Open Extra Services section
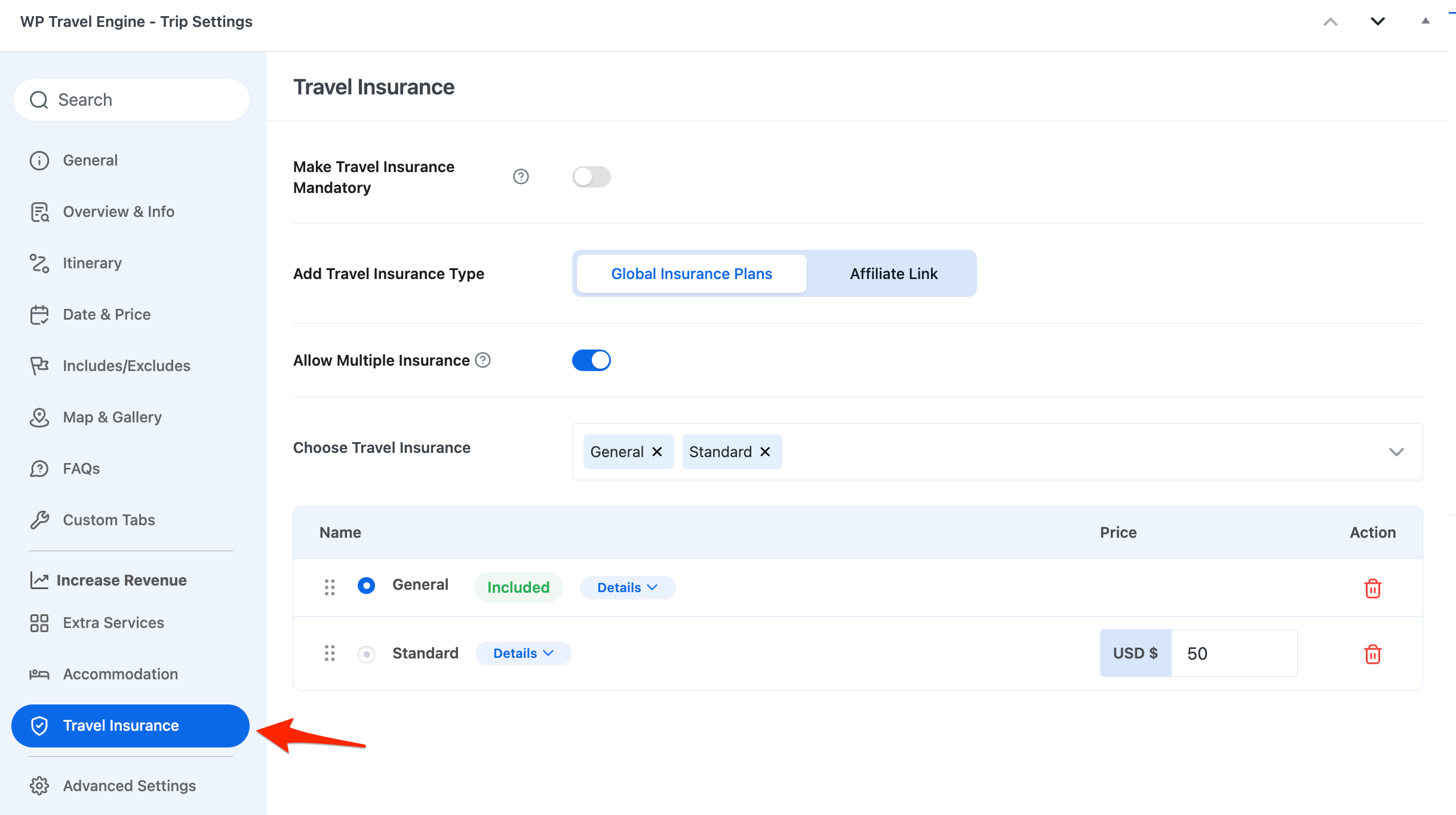 point(113,623)
